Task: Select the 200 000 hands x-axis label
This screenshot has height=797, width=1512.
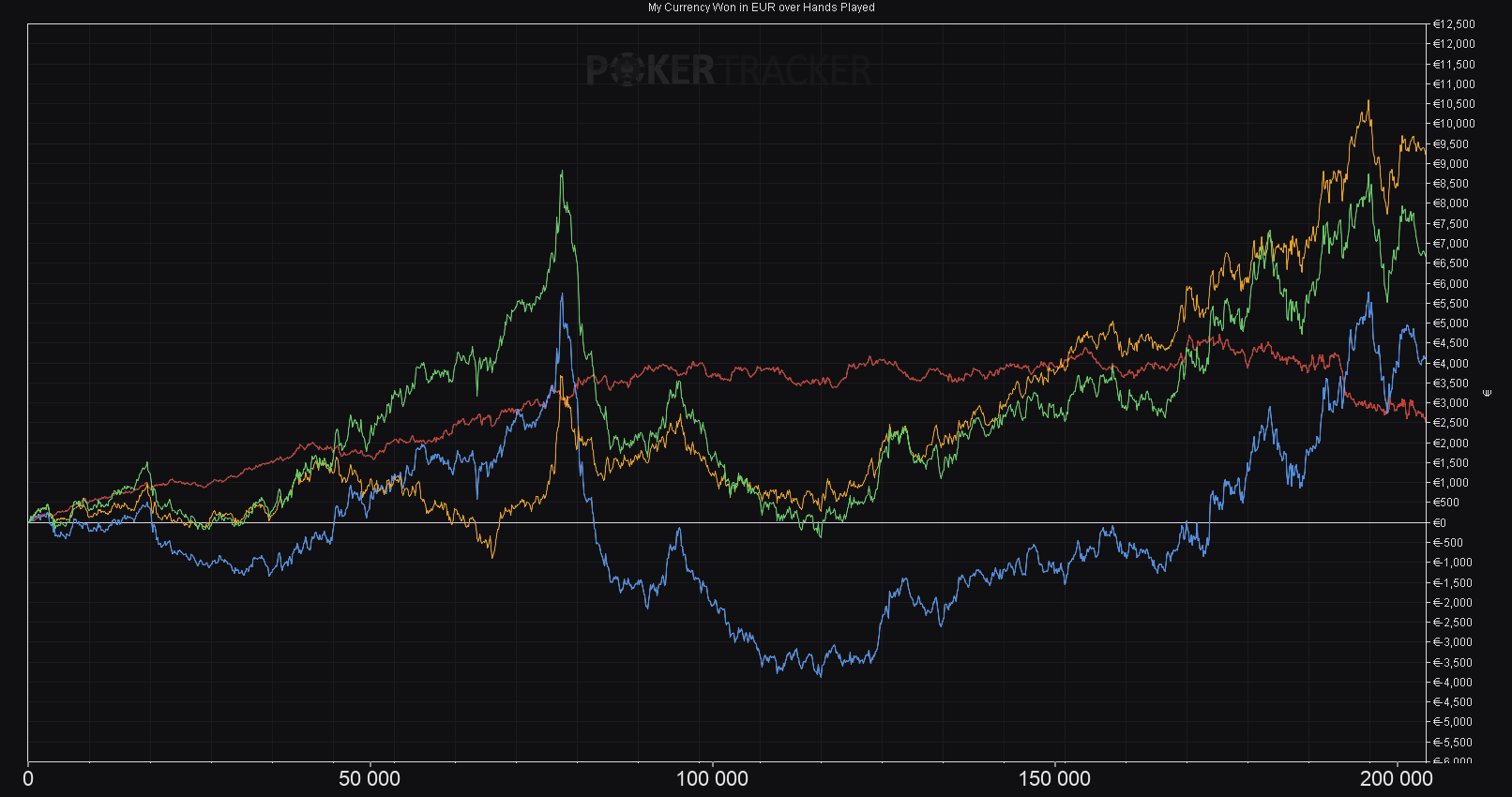Action: [1397, 778]
